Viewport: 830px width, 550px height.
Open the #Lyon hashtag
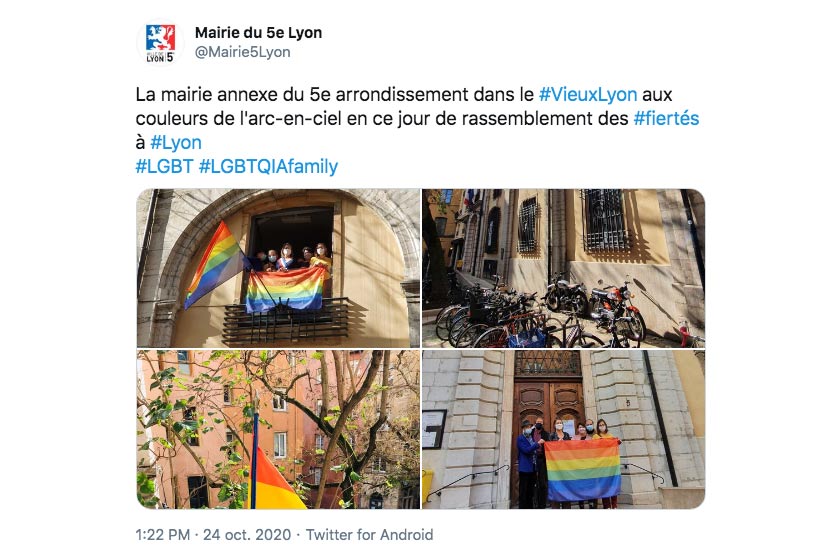pyautogui.click(x=176, y=142)
